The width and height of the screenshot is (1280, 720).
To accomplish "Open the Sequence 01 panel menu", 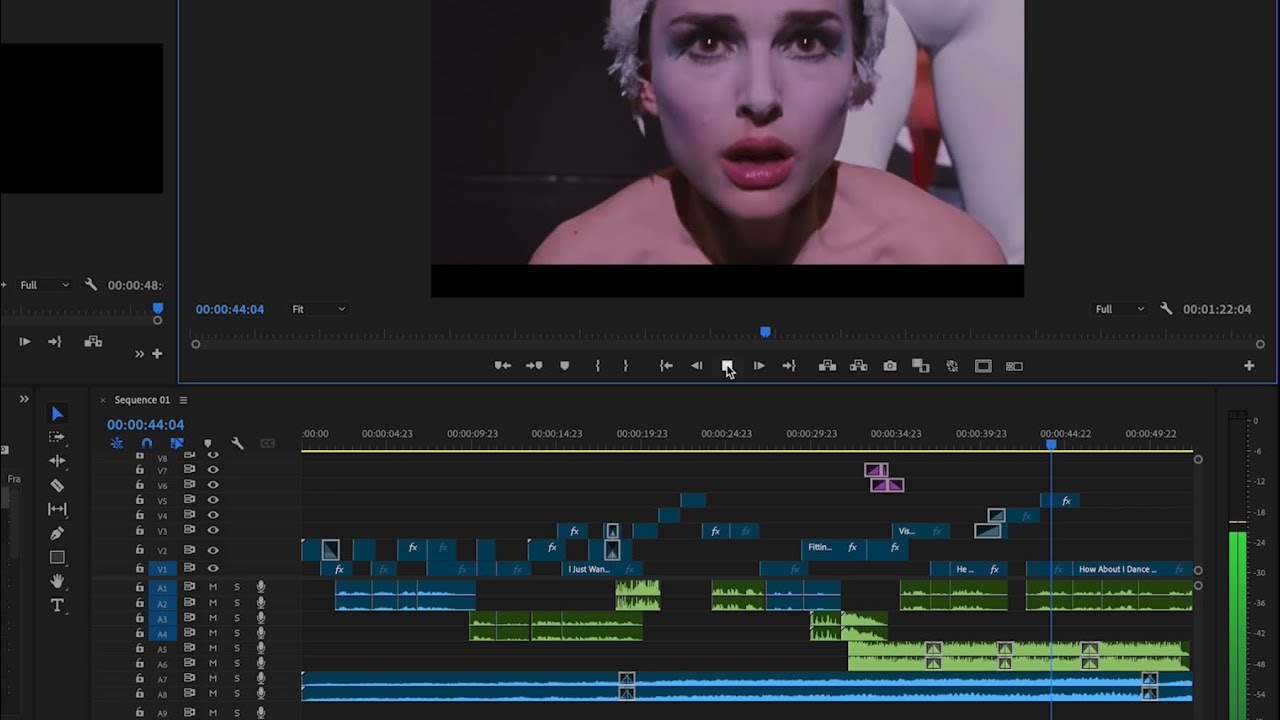I will click(x=183, y=400).
